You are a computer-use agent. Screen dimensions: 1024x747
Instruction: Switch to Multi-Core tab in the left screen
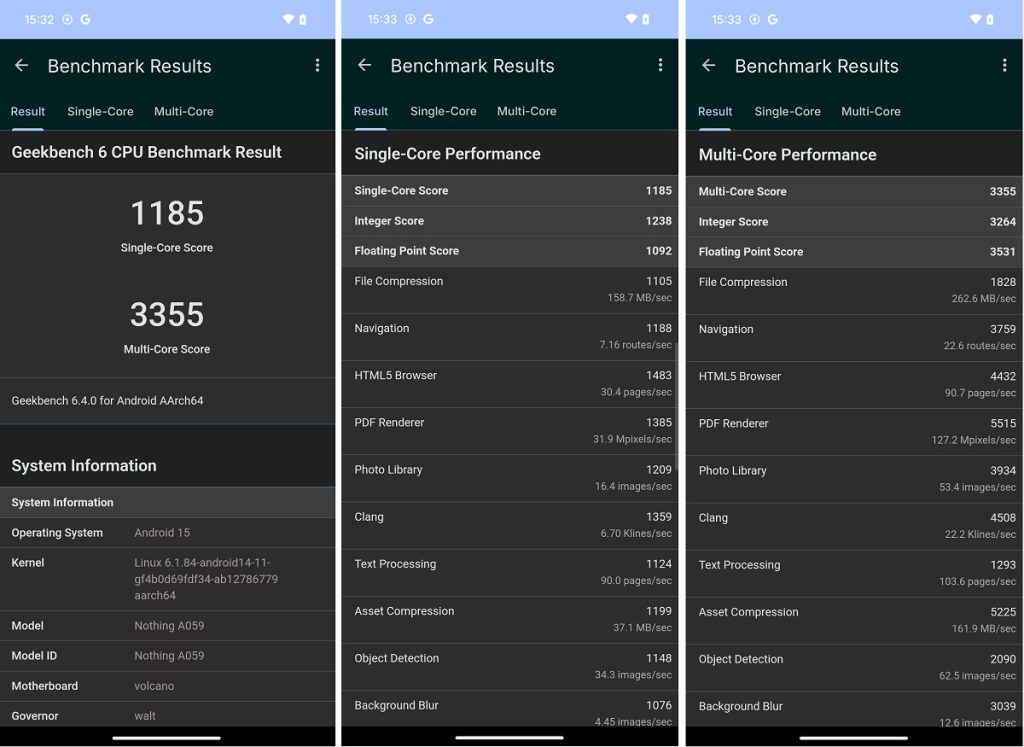[x=184, y=112]
